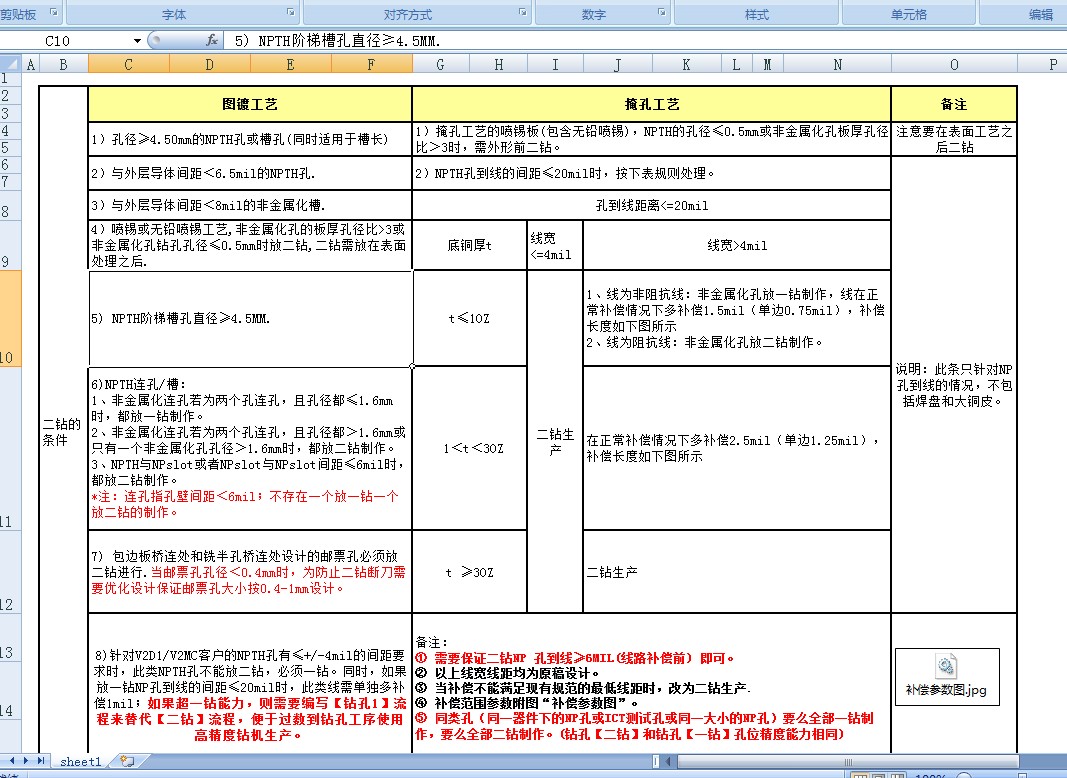Select the notes cell starting '备注：'
1067x778 pixels.
(652, 683)
